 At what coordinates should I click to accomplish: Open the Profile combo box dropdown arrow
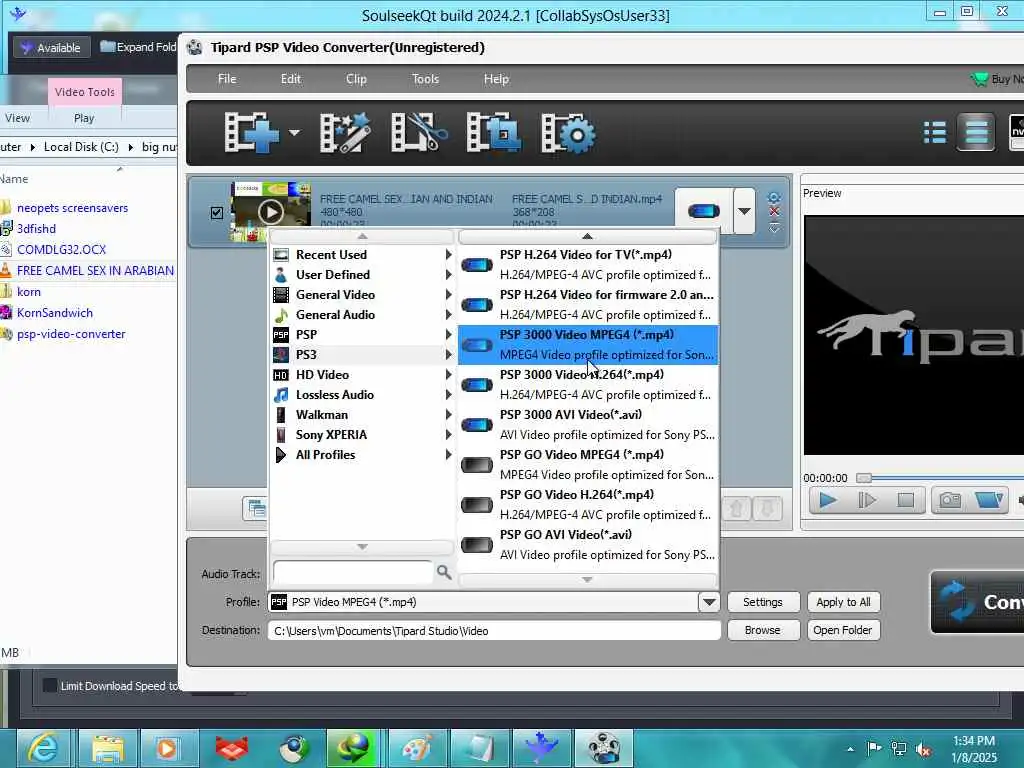coord(709,602)
